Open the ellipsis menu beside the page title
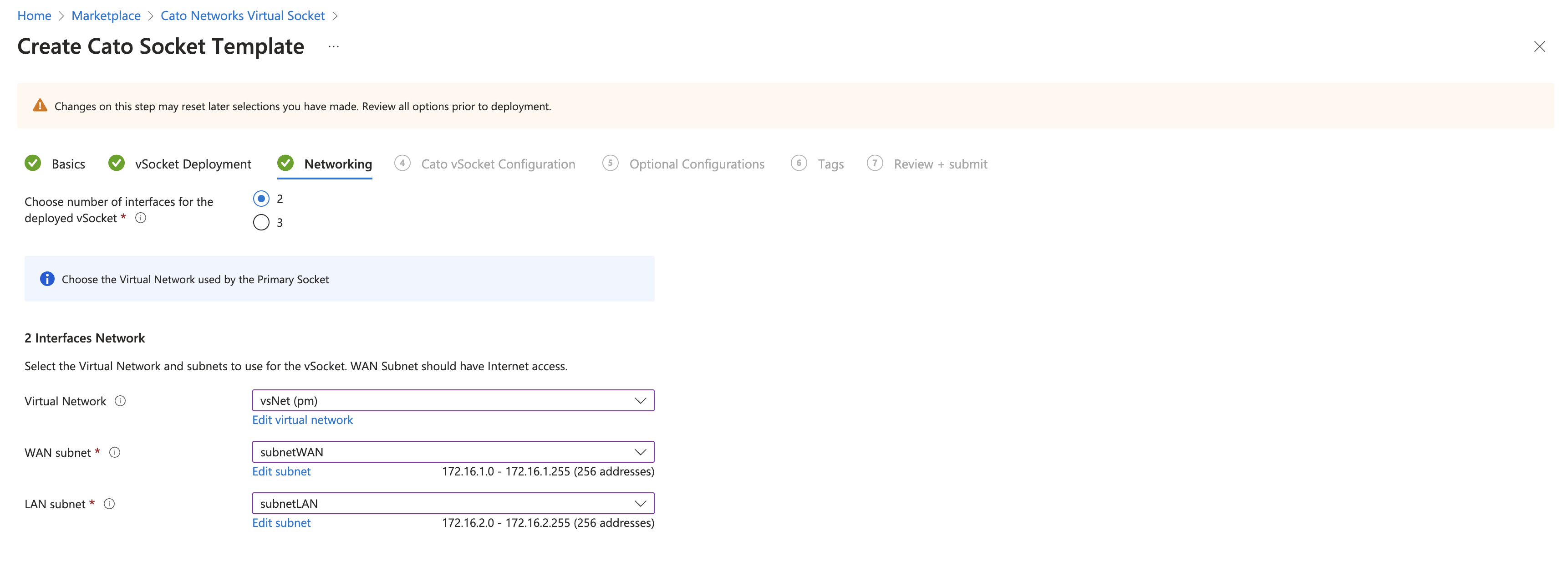 [x=333, y=47]
